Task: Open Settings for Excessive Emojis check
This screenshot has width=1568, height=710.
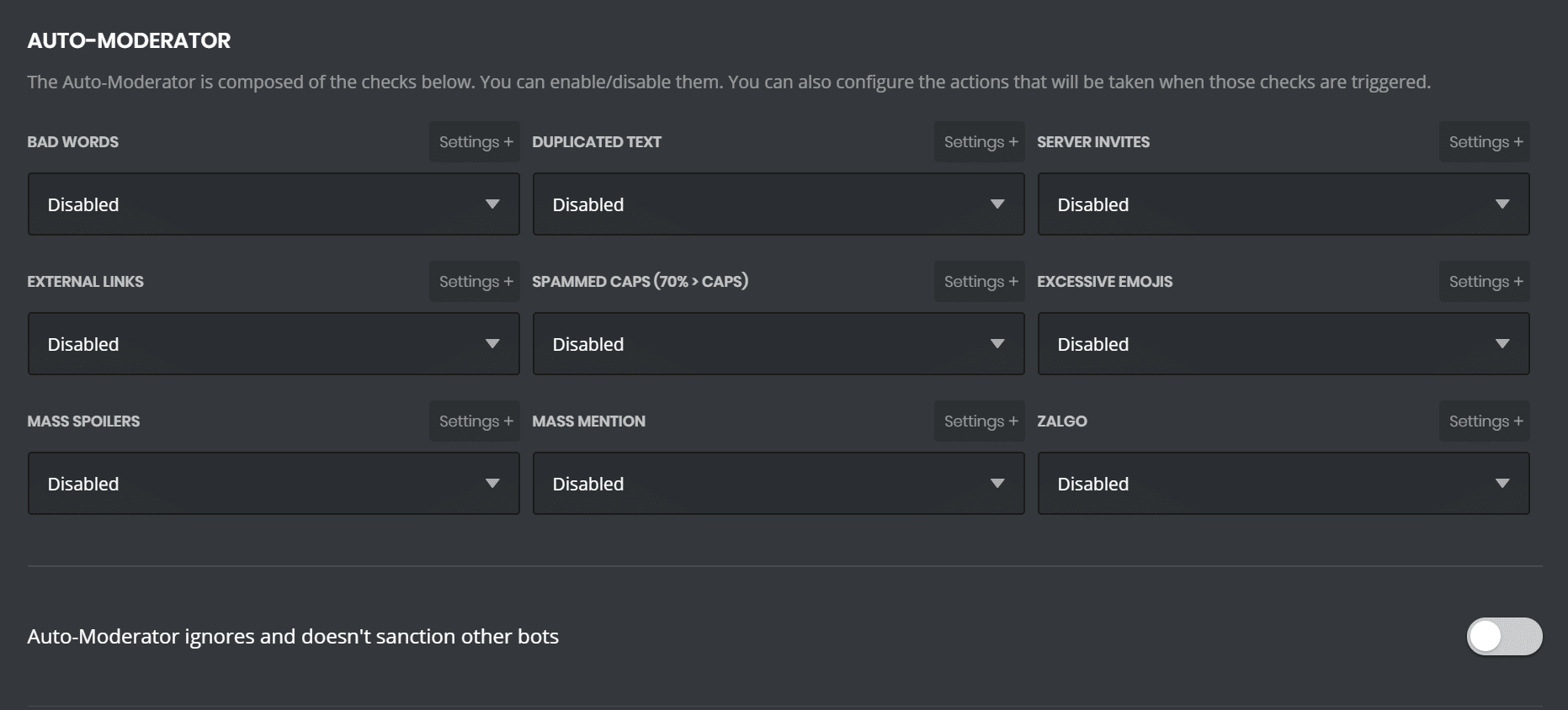Action: tap(1485, 282)
